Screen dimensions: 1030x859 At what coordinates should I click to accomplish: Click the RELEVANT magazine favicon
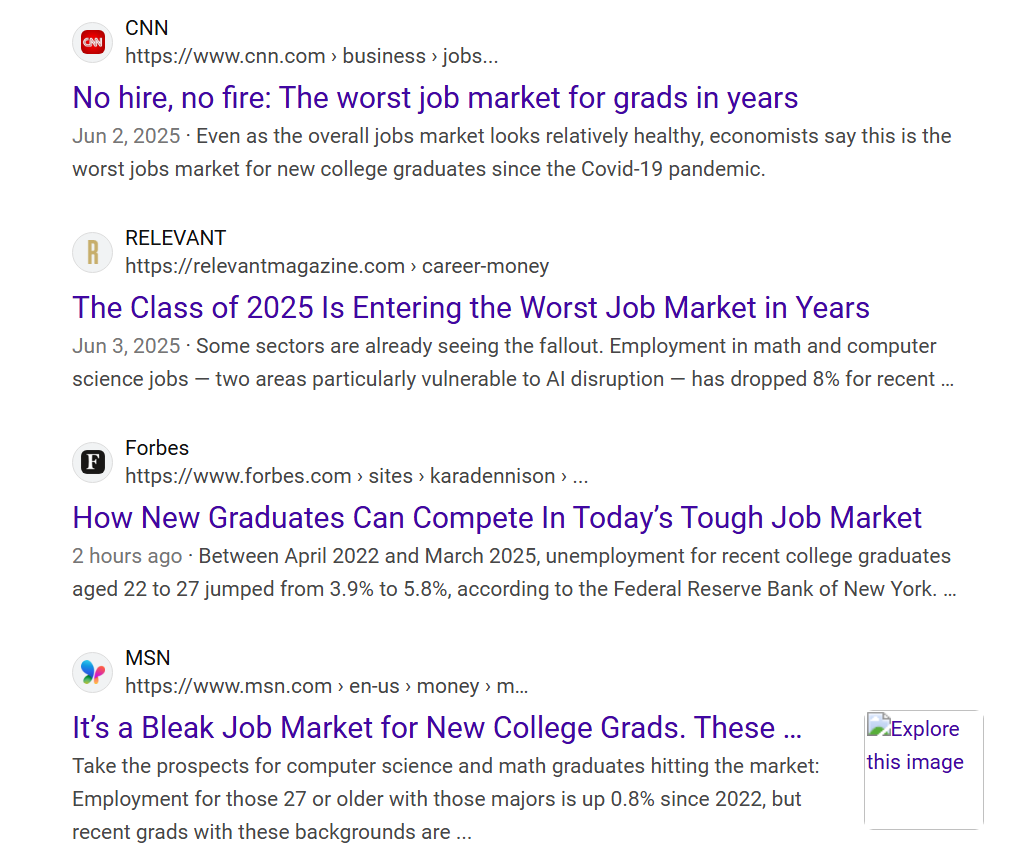point(93,253)
